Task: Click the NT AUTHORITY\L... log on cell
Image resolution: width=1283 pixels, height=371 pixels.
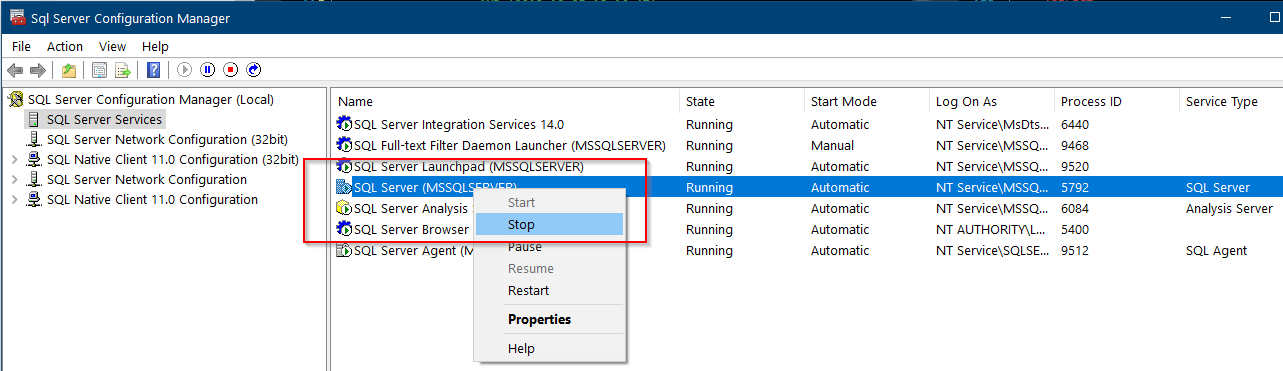Action: coord(991,229)
